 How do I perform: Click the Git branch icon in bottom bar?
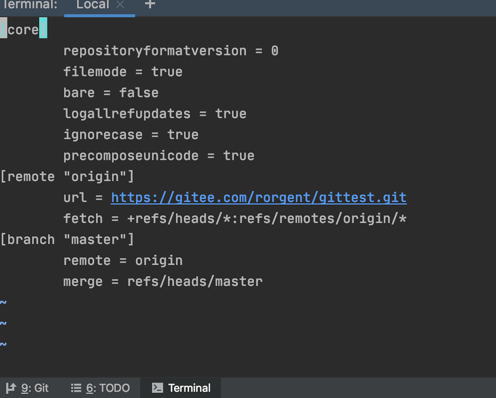tap(11, 388)
